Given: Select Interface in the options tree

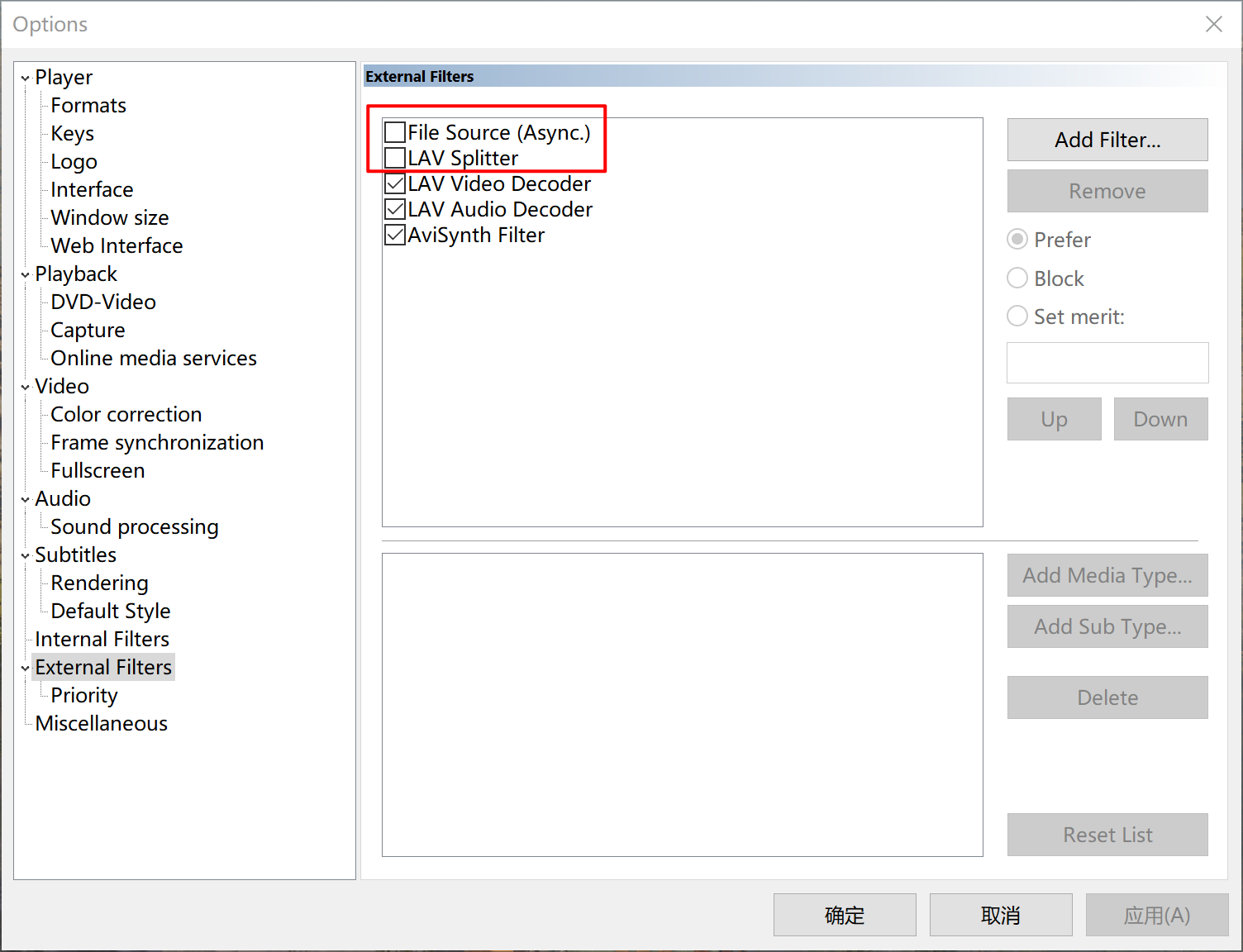Looking at the screenshot, I should tap(92, 189).
